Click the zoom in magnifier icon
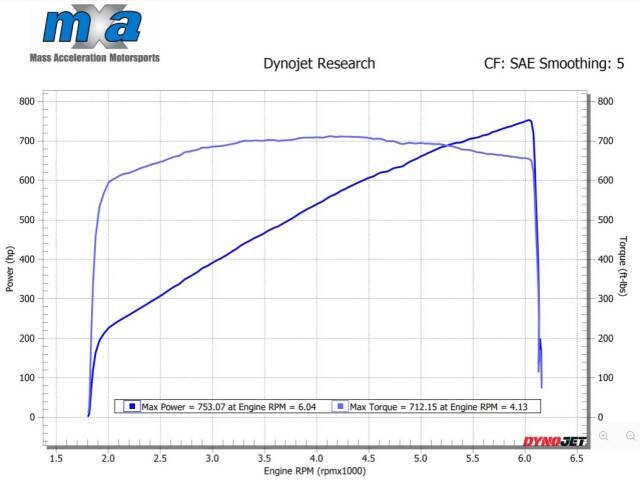 (x=604, y=436)
